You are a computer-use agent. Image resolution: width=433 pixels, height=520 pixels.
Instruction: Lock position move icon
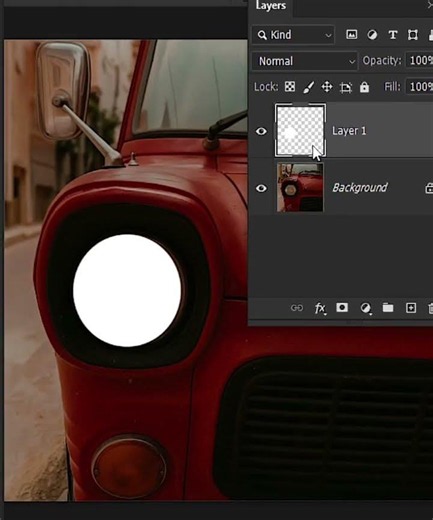tap(327, 87)
